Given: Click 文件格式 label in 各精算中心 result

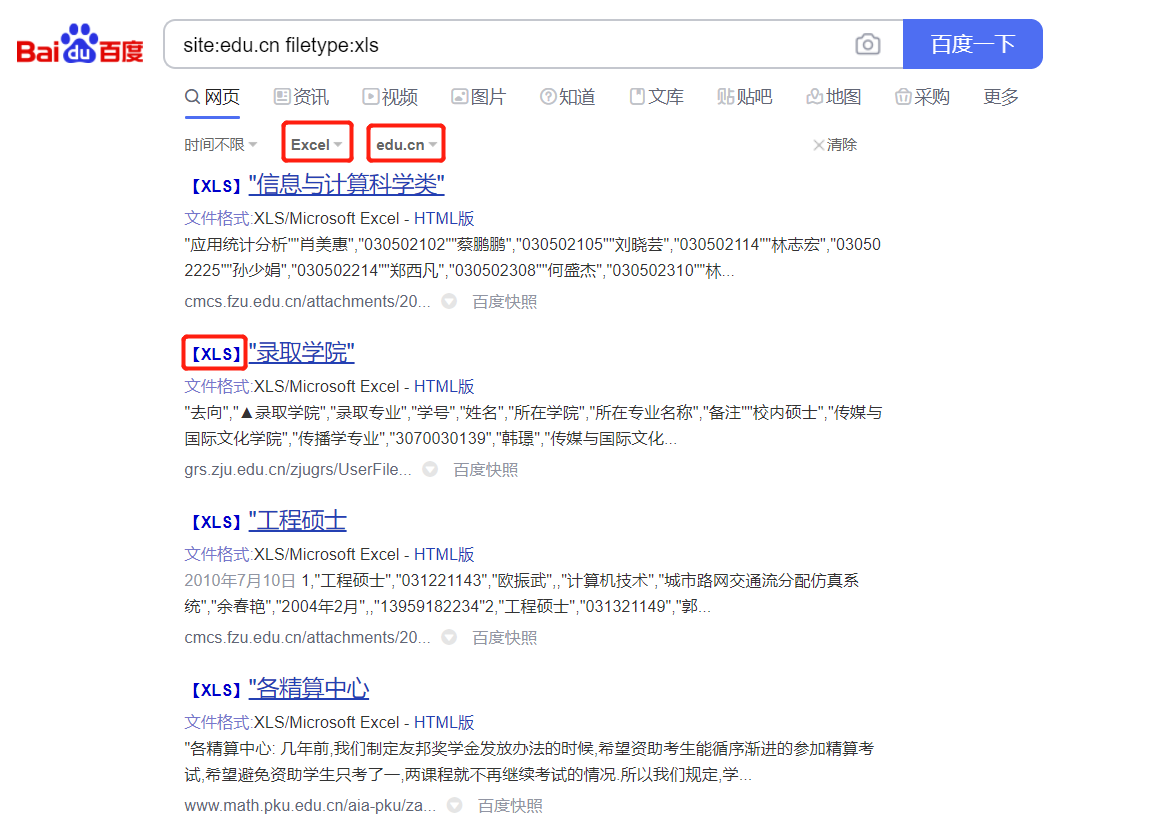Looking at the screenshot, I should [218, 722].
